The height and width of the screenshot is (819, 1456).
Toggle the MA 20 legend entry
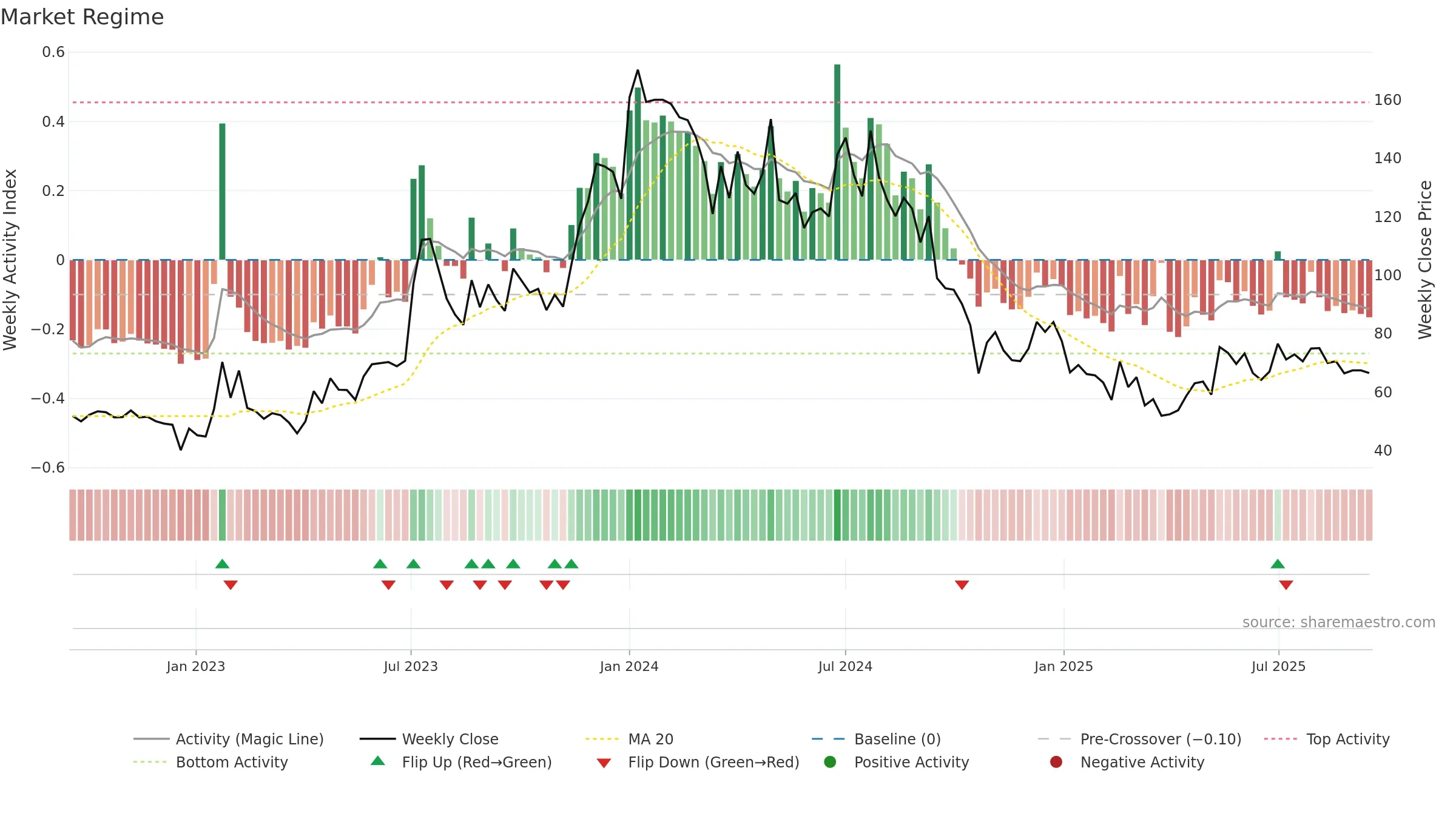point(630,739)
